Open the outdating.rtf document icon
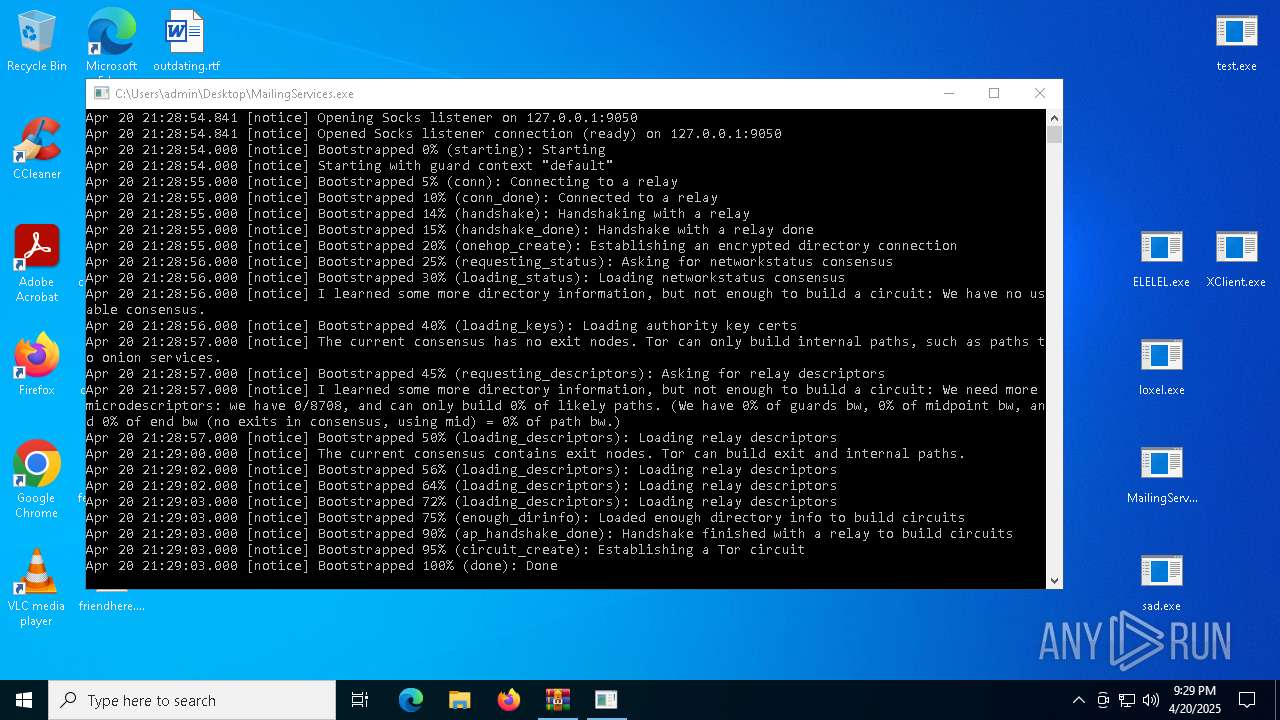Image resolution: width=1280 pixels, height=720 pixels. coord(186,41)
